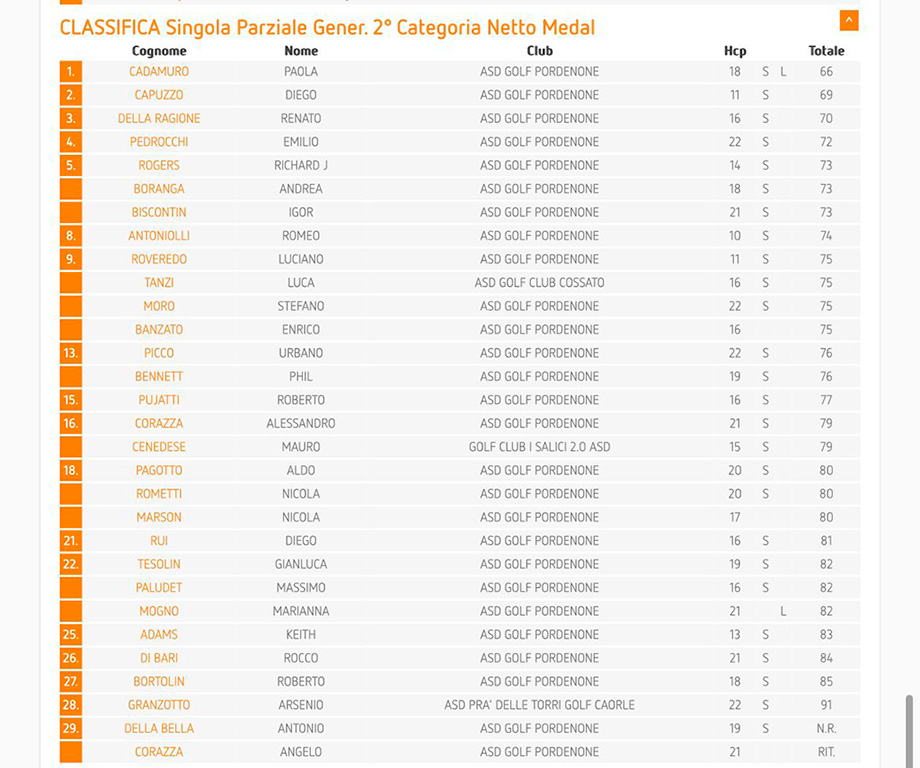Open the DELLA BELLA player link
This screenshot has height=768, width=920.
(159, 729)
